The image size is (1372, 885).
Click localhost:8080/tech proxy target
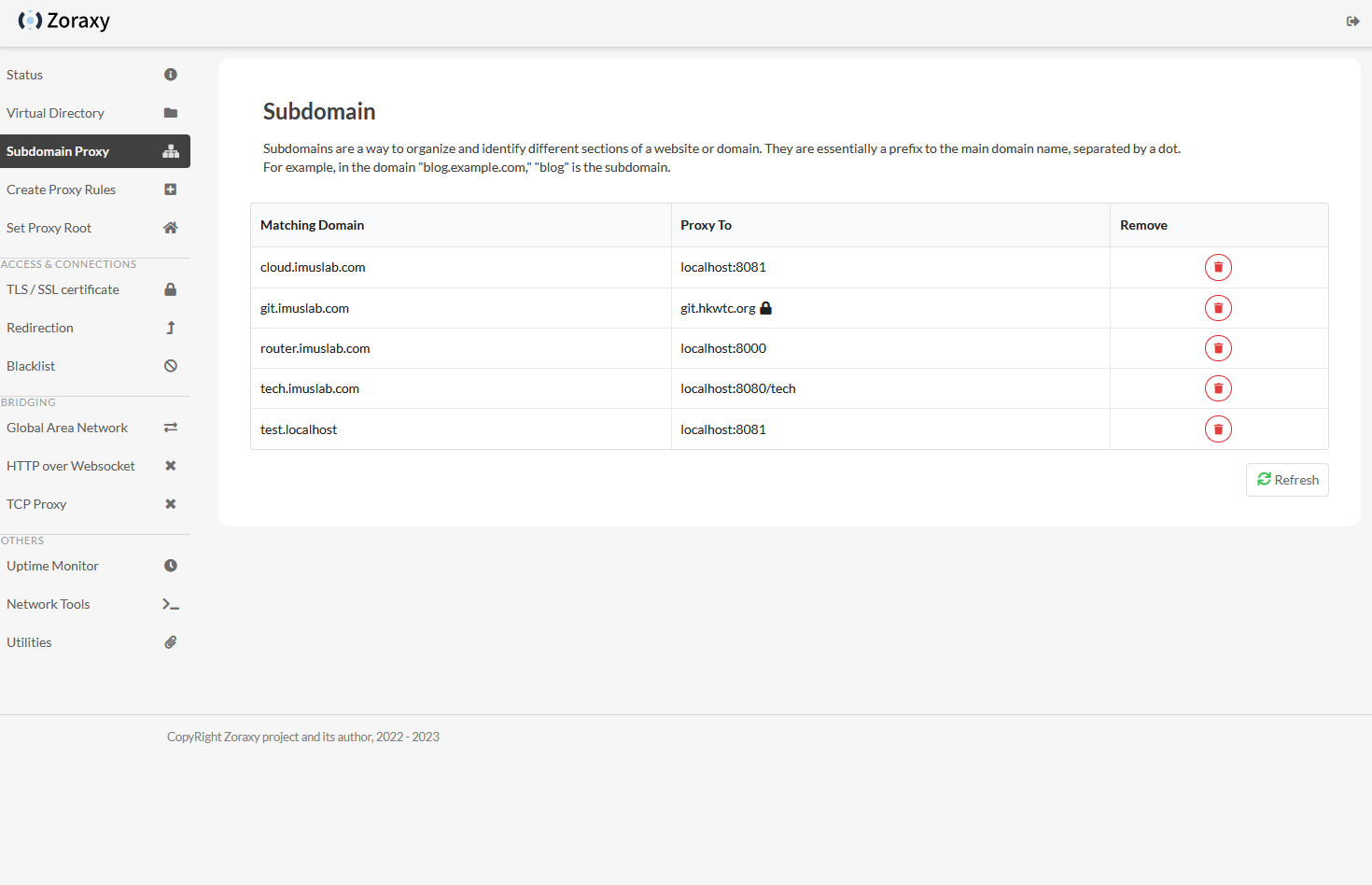click(738, 388)
